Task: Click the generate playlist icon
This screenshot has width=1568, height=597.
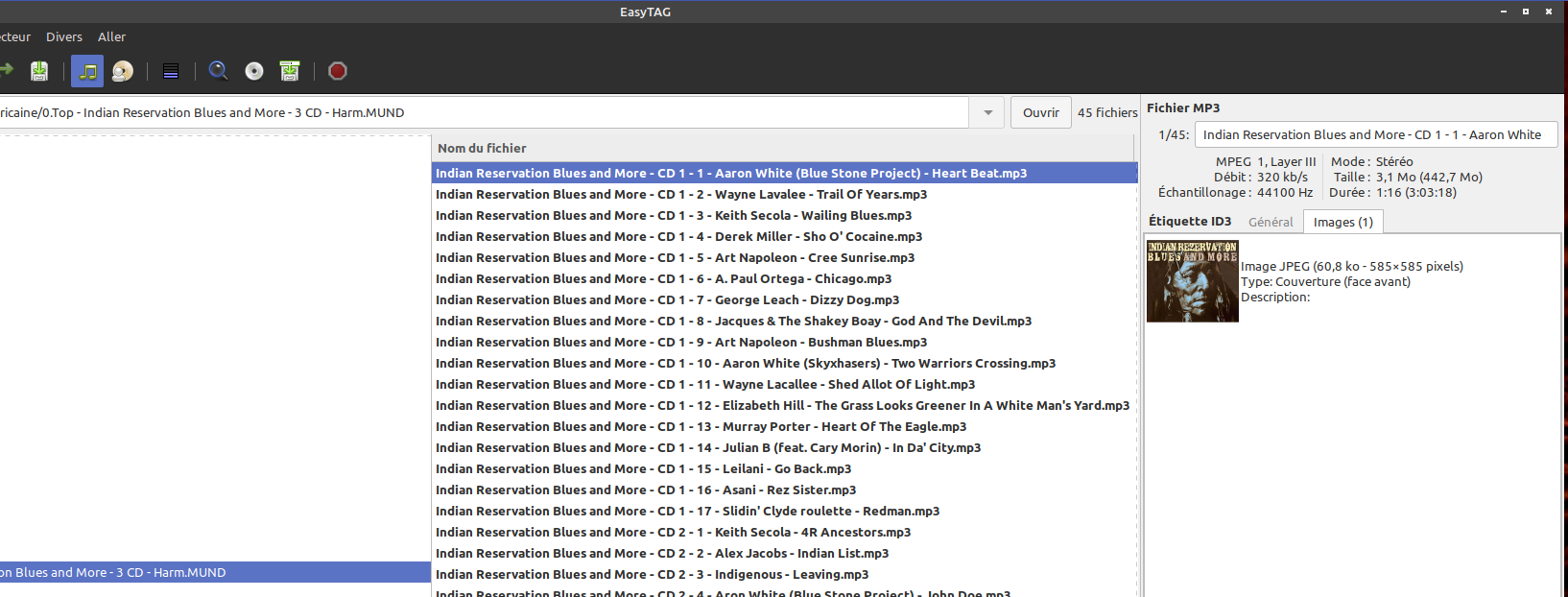Action: (x=290, y=71)
